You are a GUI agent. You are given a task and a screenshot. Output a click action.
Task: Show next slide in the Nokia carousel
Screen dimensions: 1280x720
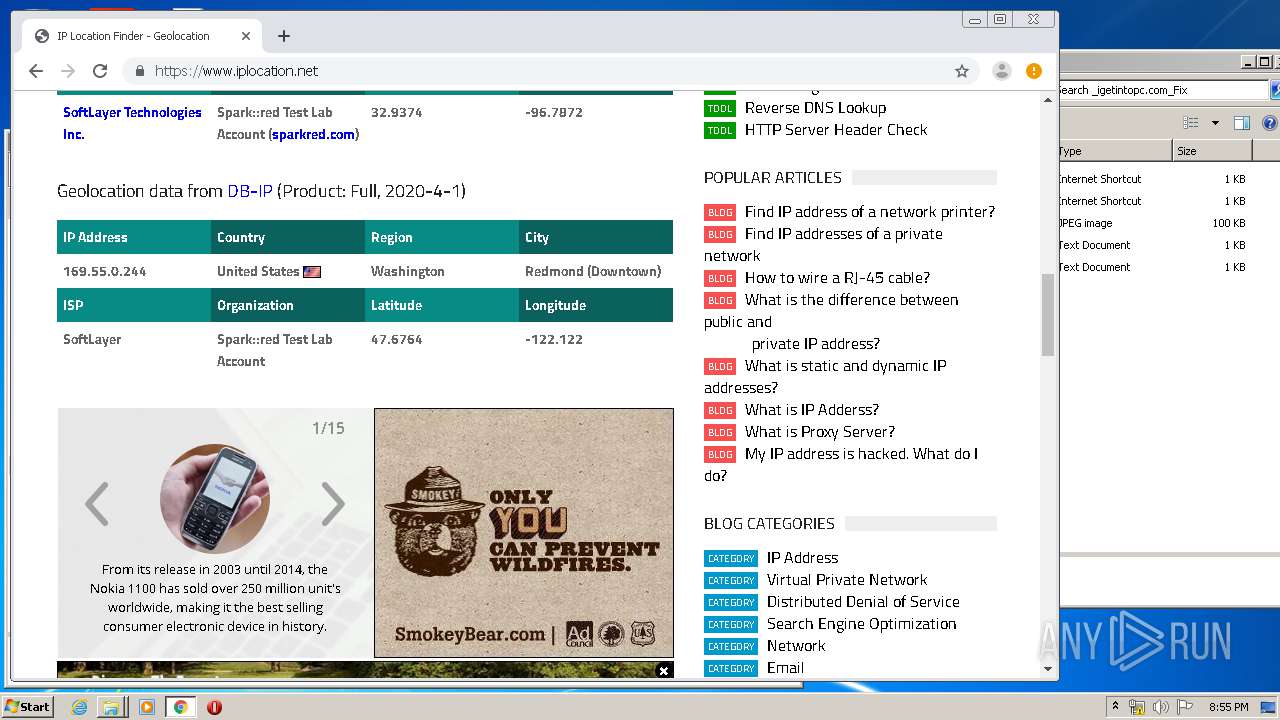(333, 504)
